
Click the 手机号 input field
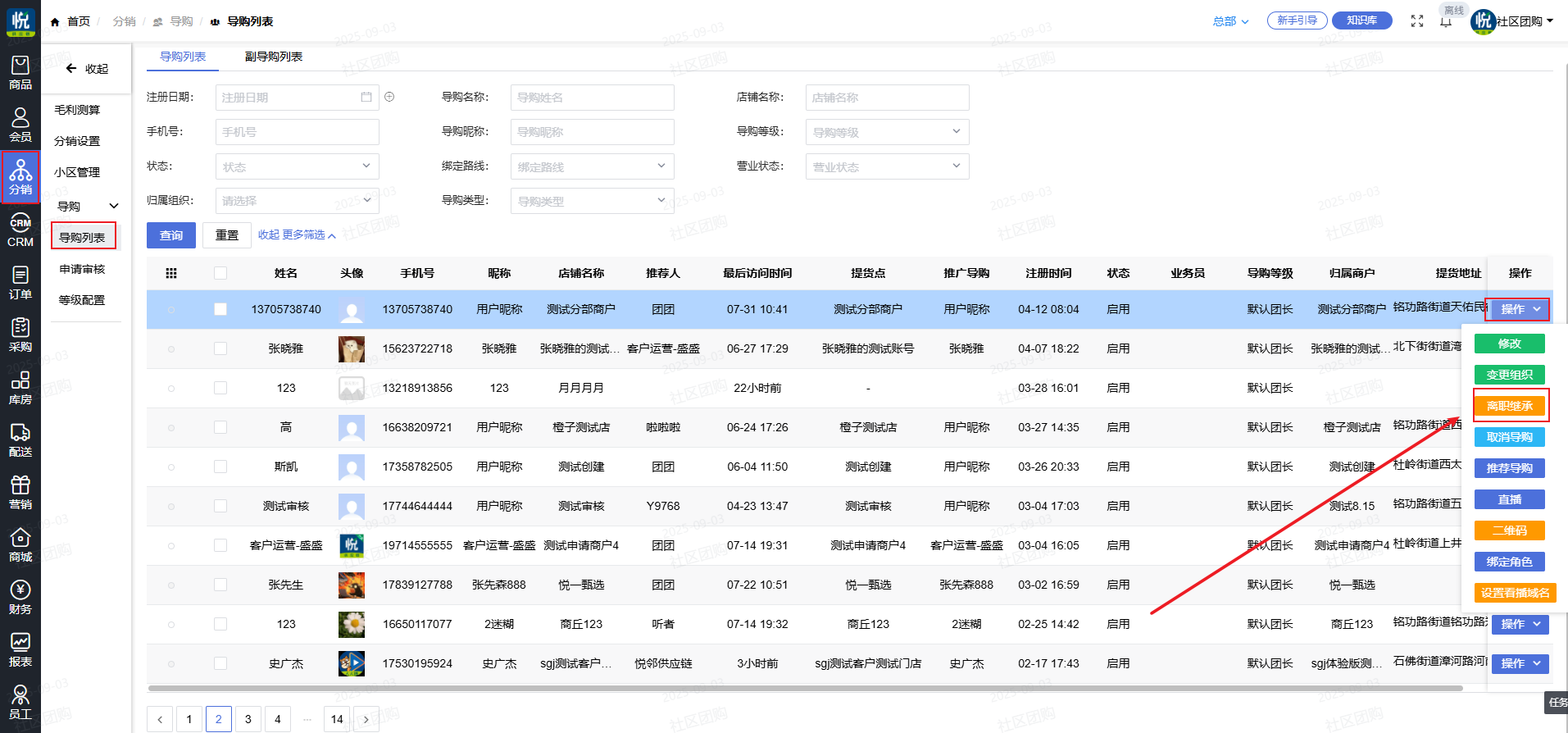click(298, 132)
